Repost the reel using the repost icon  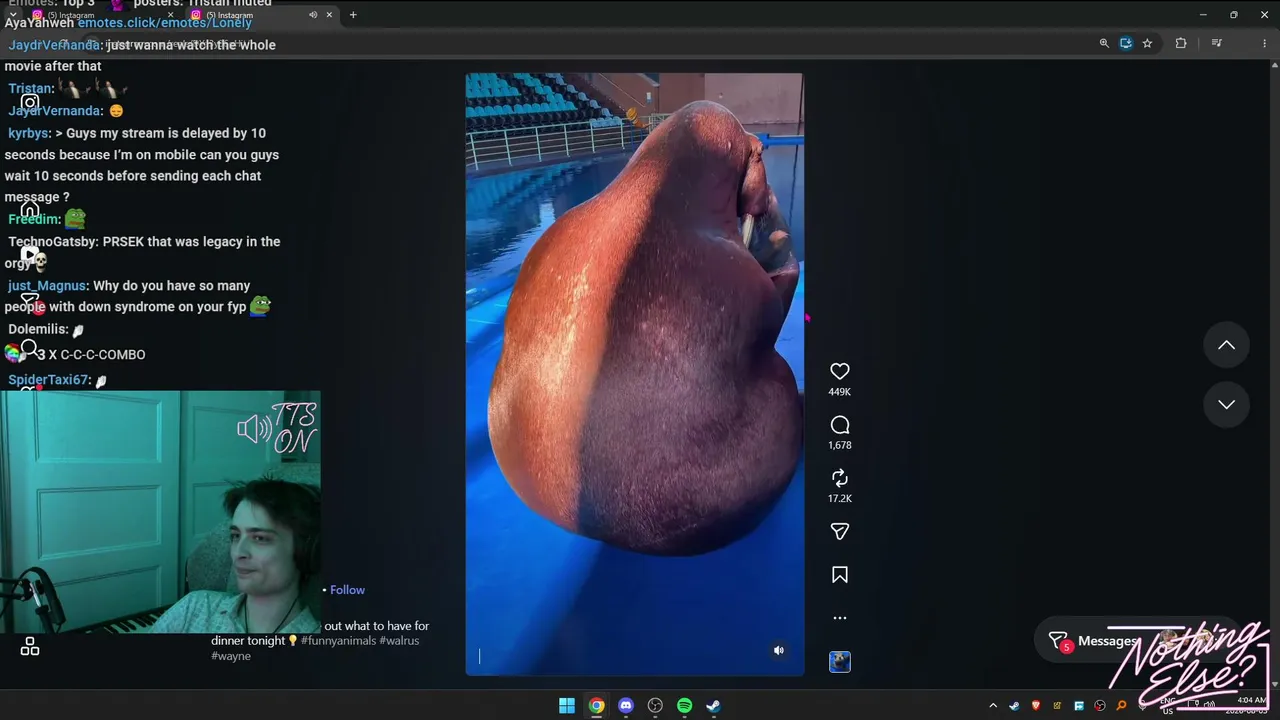tap(840, 478)
